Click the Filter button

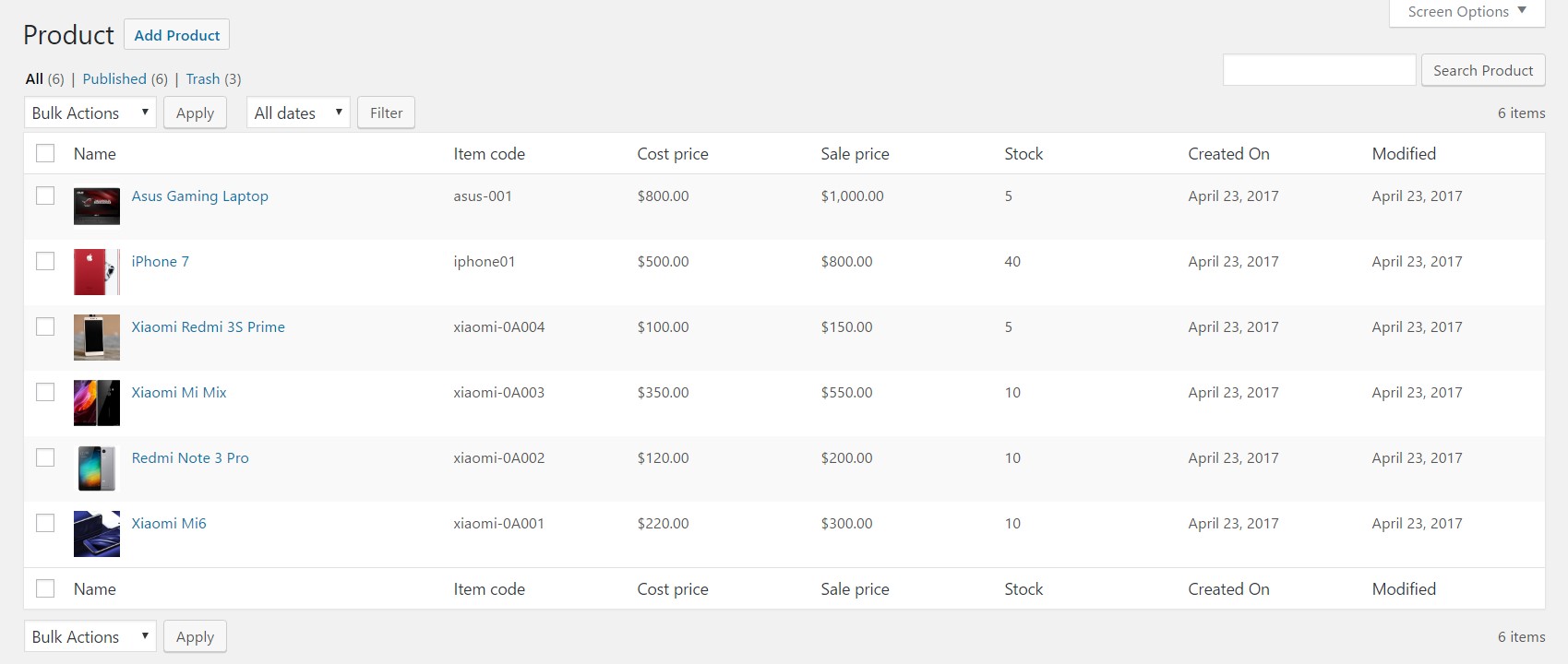click(386, 113)
